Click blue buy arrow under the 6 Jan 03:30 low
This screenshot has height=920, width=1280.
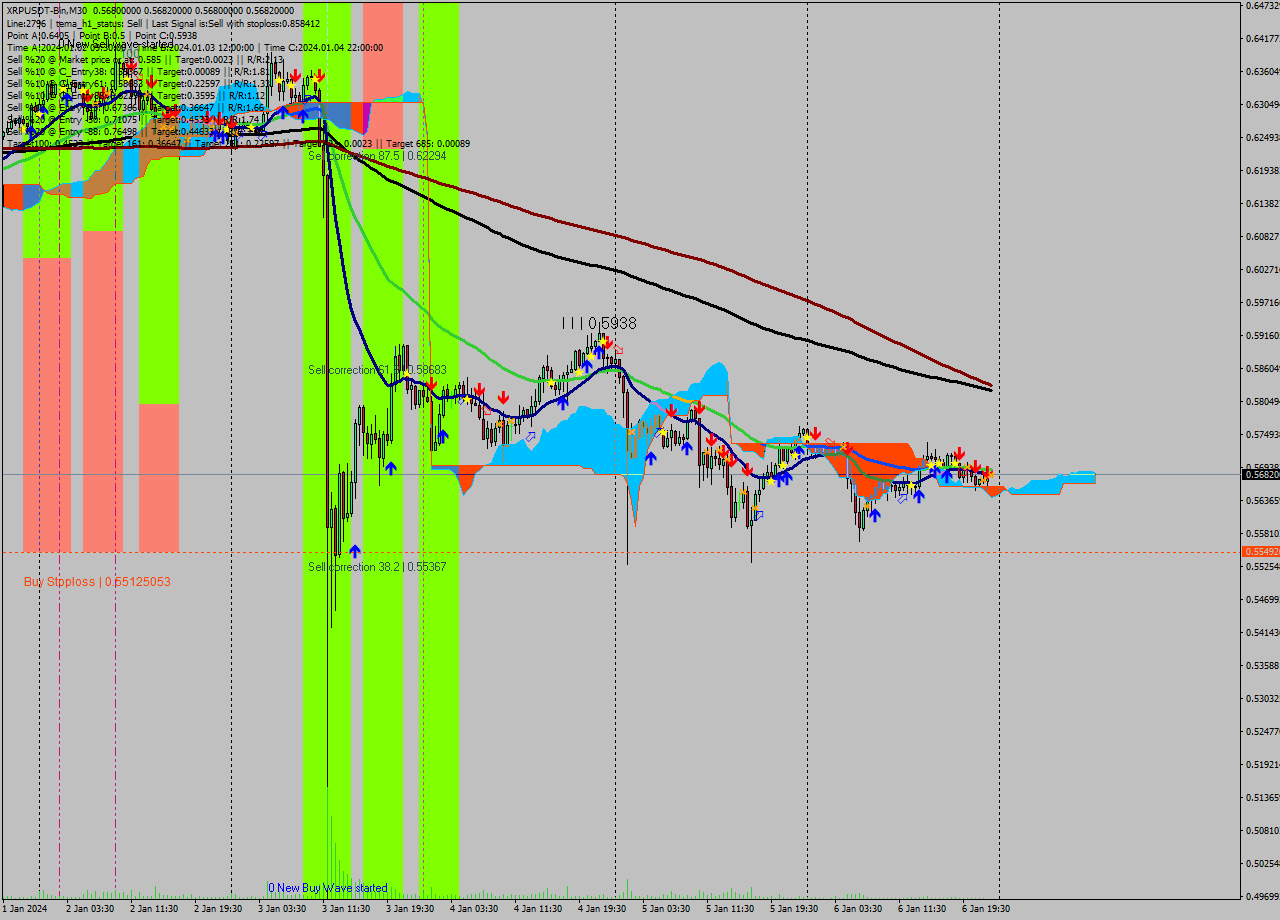pos(875,515)
